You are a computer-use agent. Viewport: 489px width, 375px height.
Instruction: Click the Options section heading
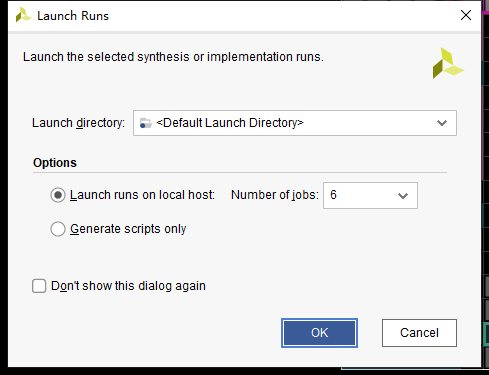(x=55, y=163)
